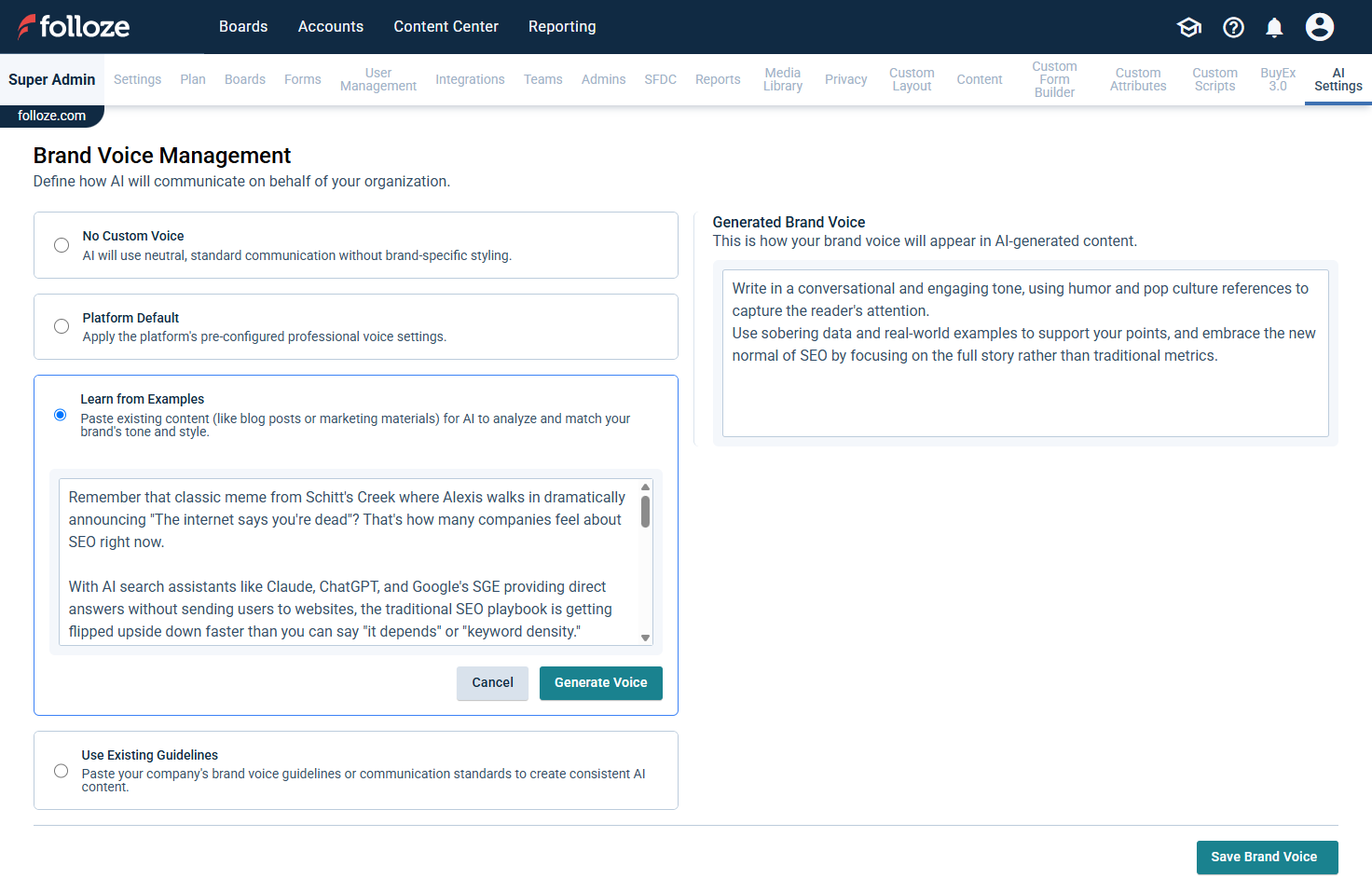Open the help question mark icon
This screenshot has height=892, width=1372.
(x=1233, y=27)
